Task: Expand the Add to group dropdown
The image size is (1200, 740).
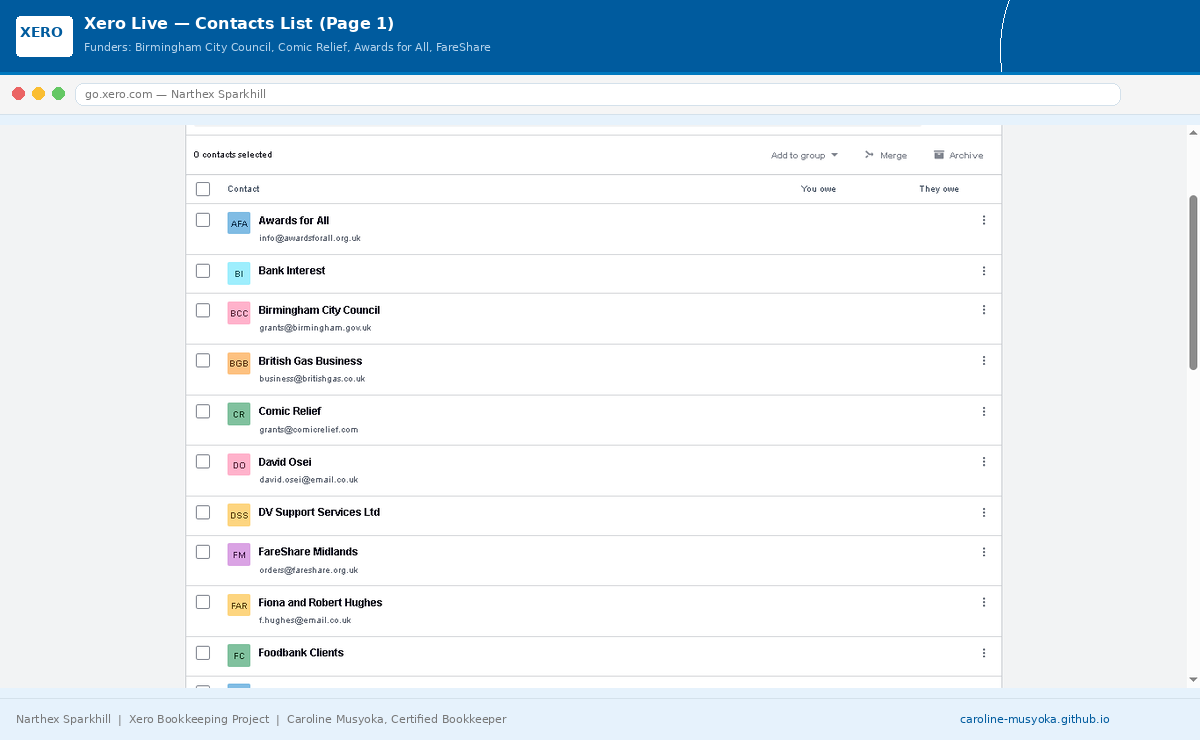Action: pos(804,155)
